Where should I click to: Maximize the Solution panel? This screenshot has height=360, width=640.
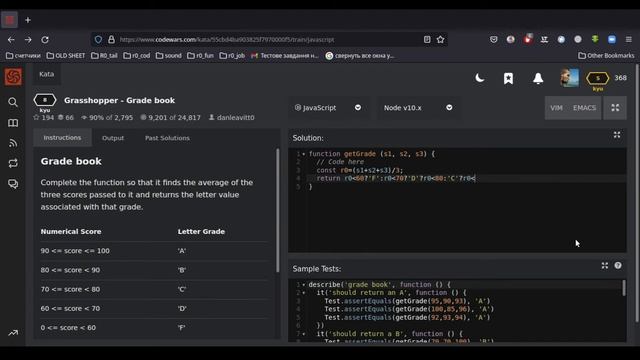click(x=617, y=135)
